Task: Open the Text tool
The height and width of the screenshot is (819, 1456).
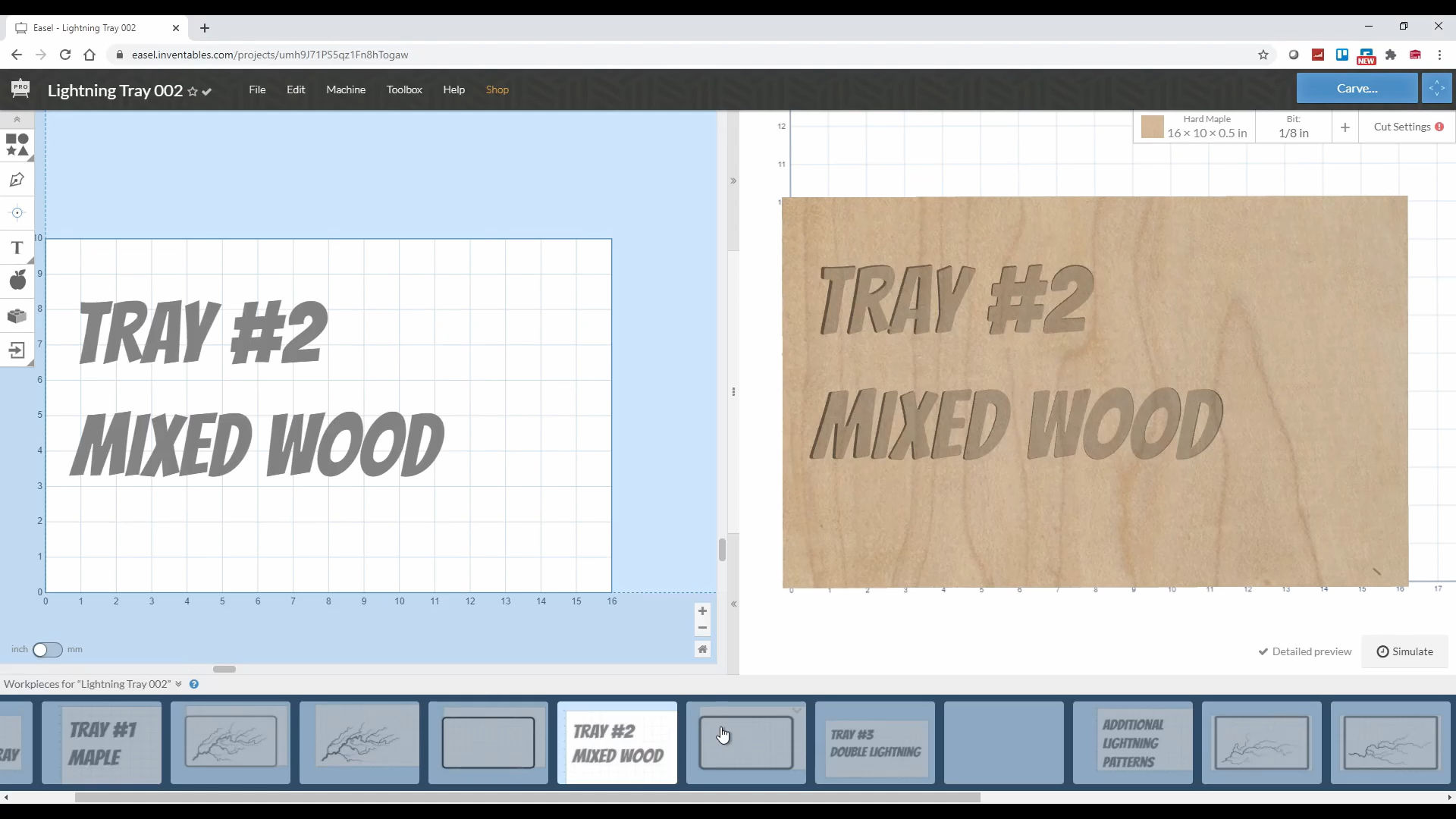Action: coord(17,248)
